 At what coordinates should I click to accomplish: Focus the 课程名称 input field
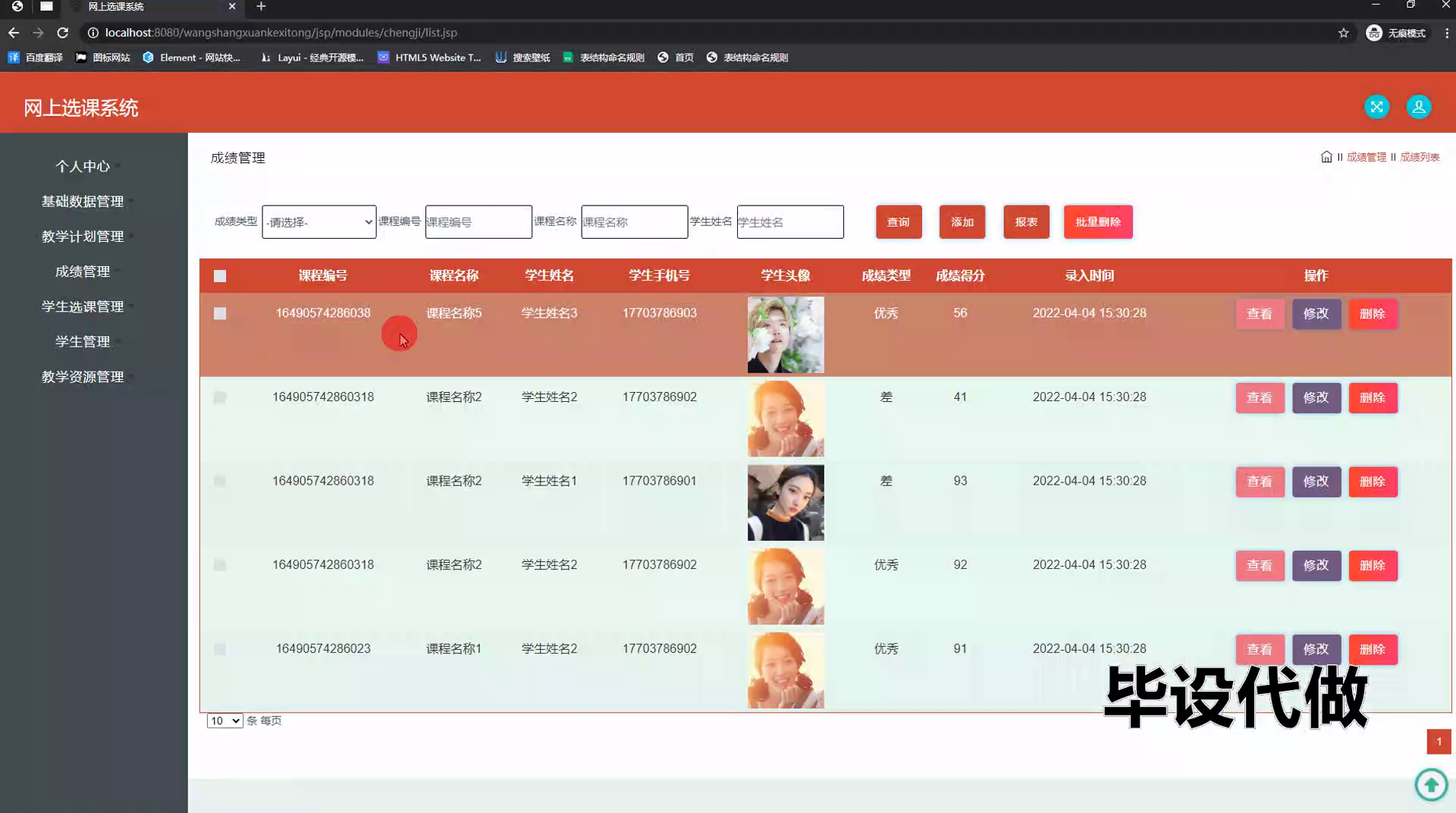coord(635,222)
